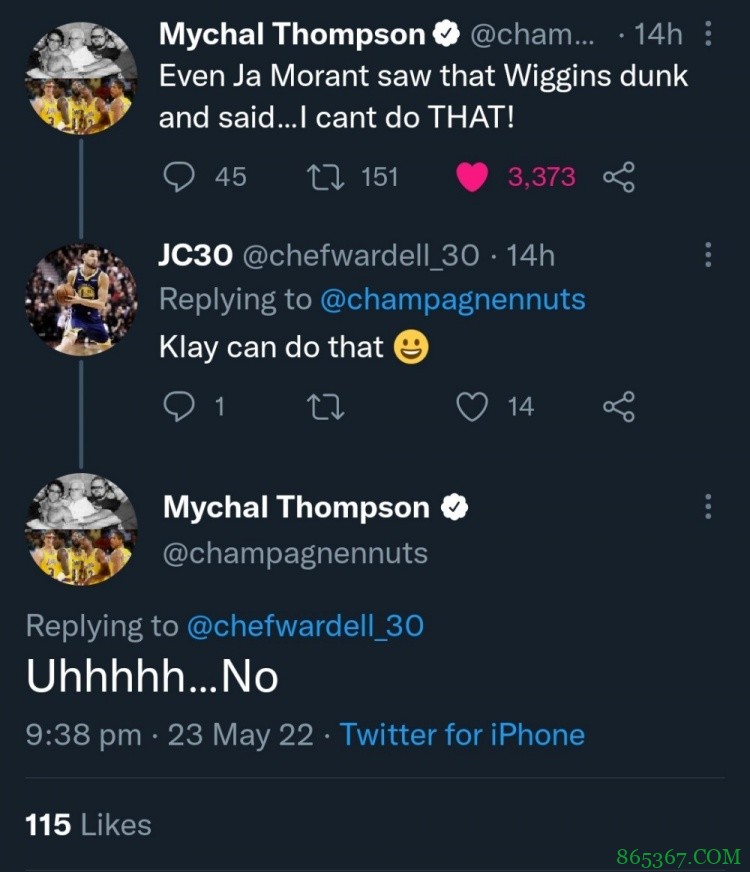Screen dimensions: 750x872
Task: Open JC30 @chefwardell_30 profile name
Action: pos(318,255)
